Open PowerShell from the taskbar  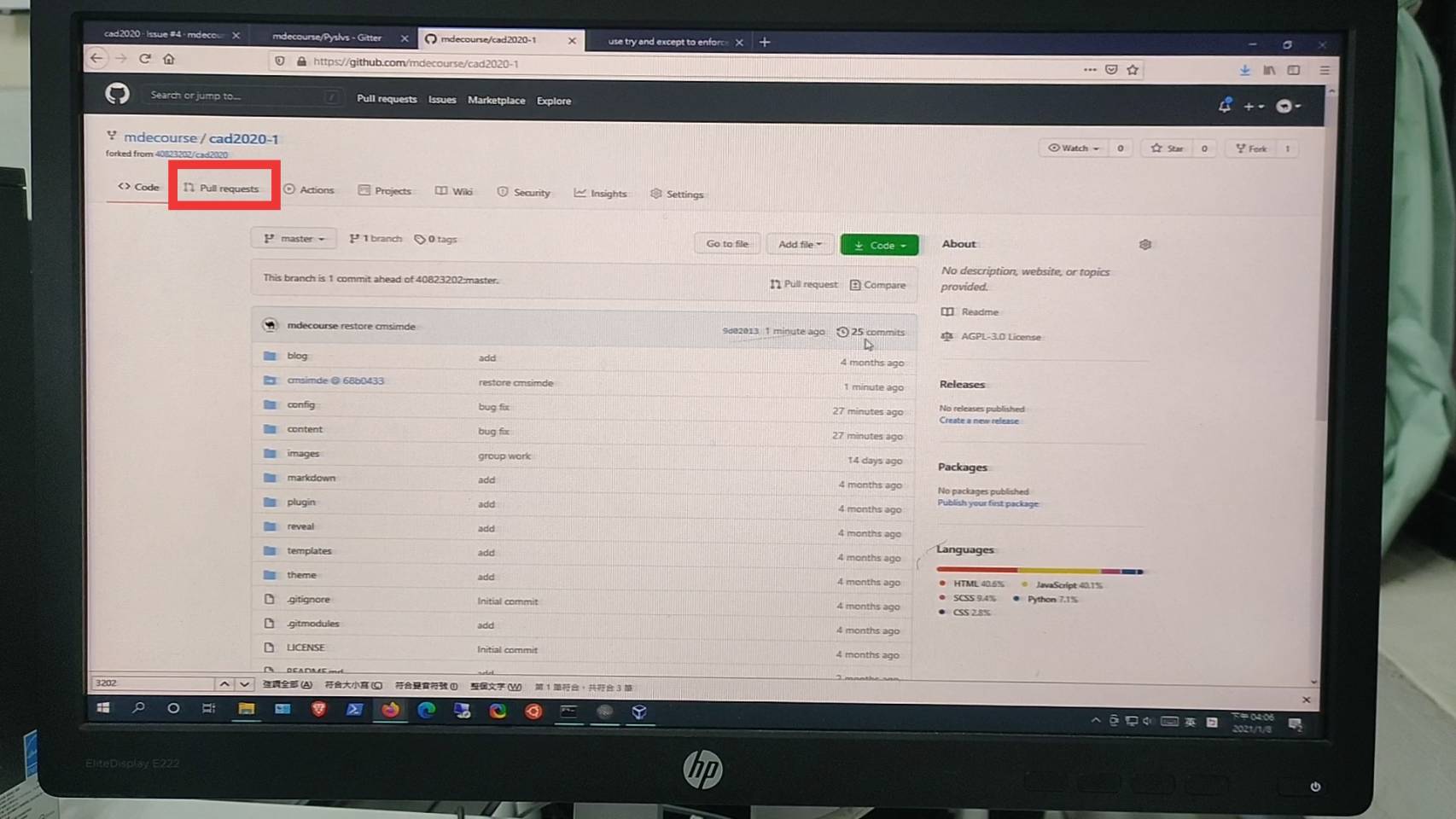(x=354, y=710)
